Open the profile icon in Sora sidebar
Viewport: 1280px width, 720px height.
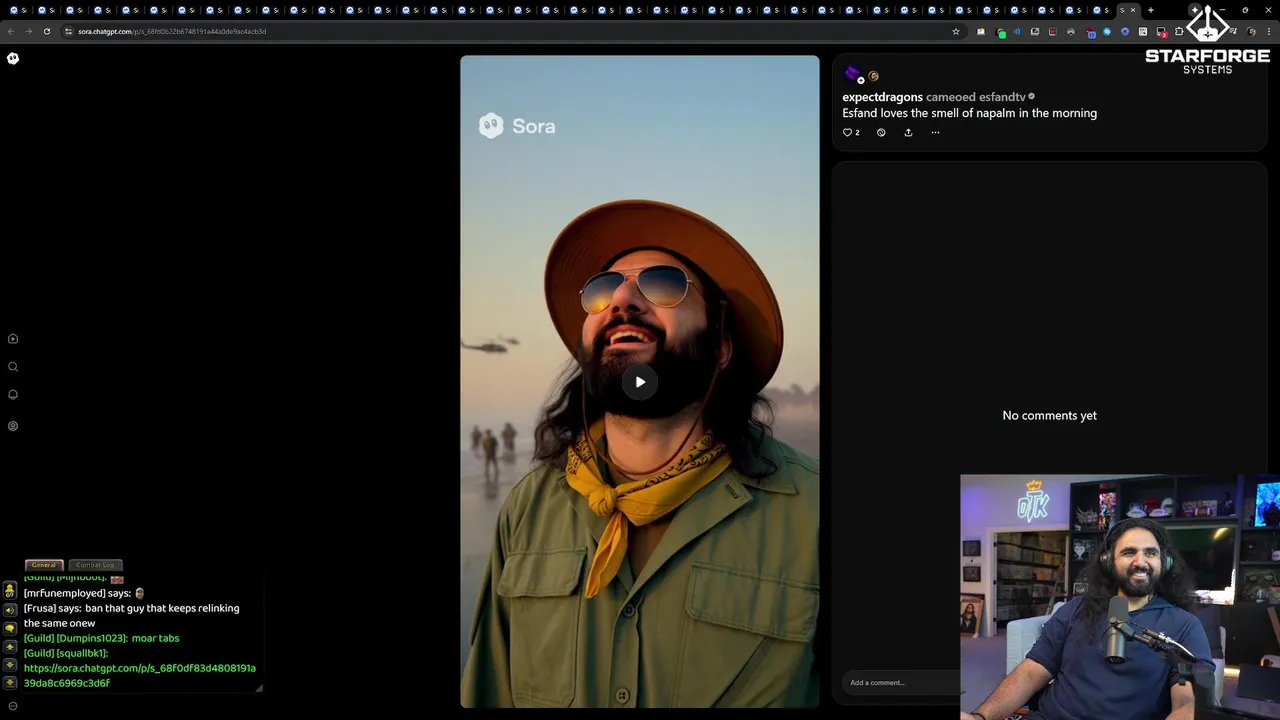tap(13, 426)
